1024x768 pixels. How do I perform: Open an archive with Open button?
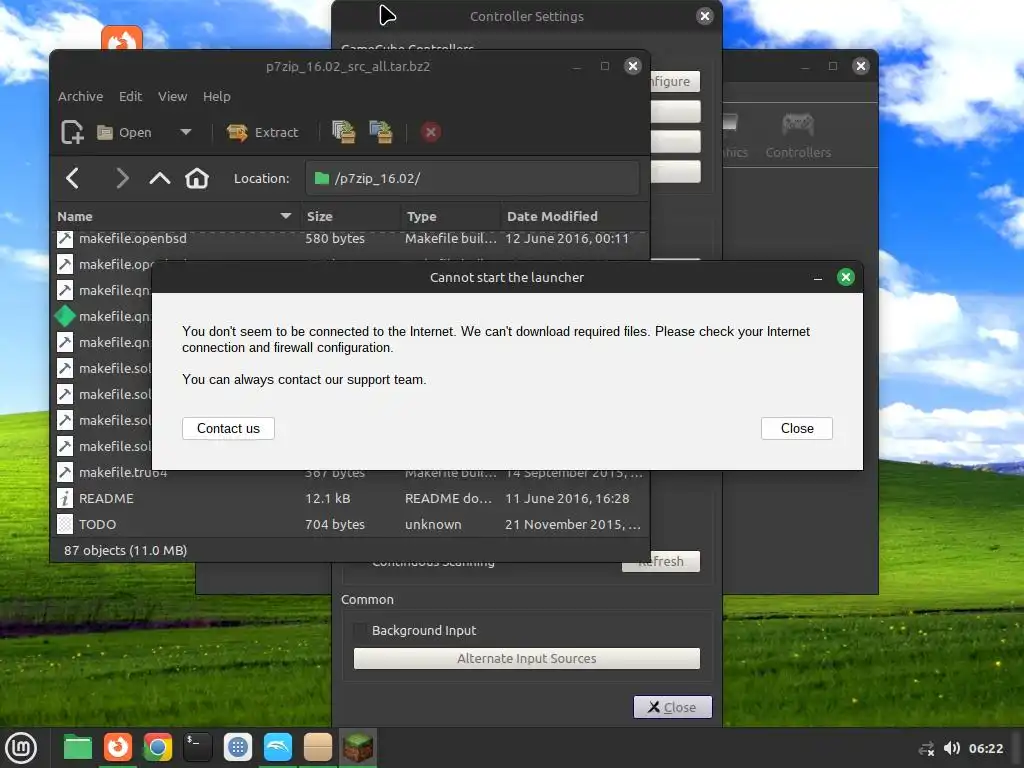(x=125, y=133)
